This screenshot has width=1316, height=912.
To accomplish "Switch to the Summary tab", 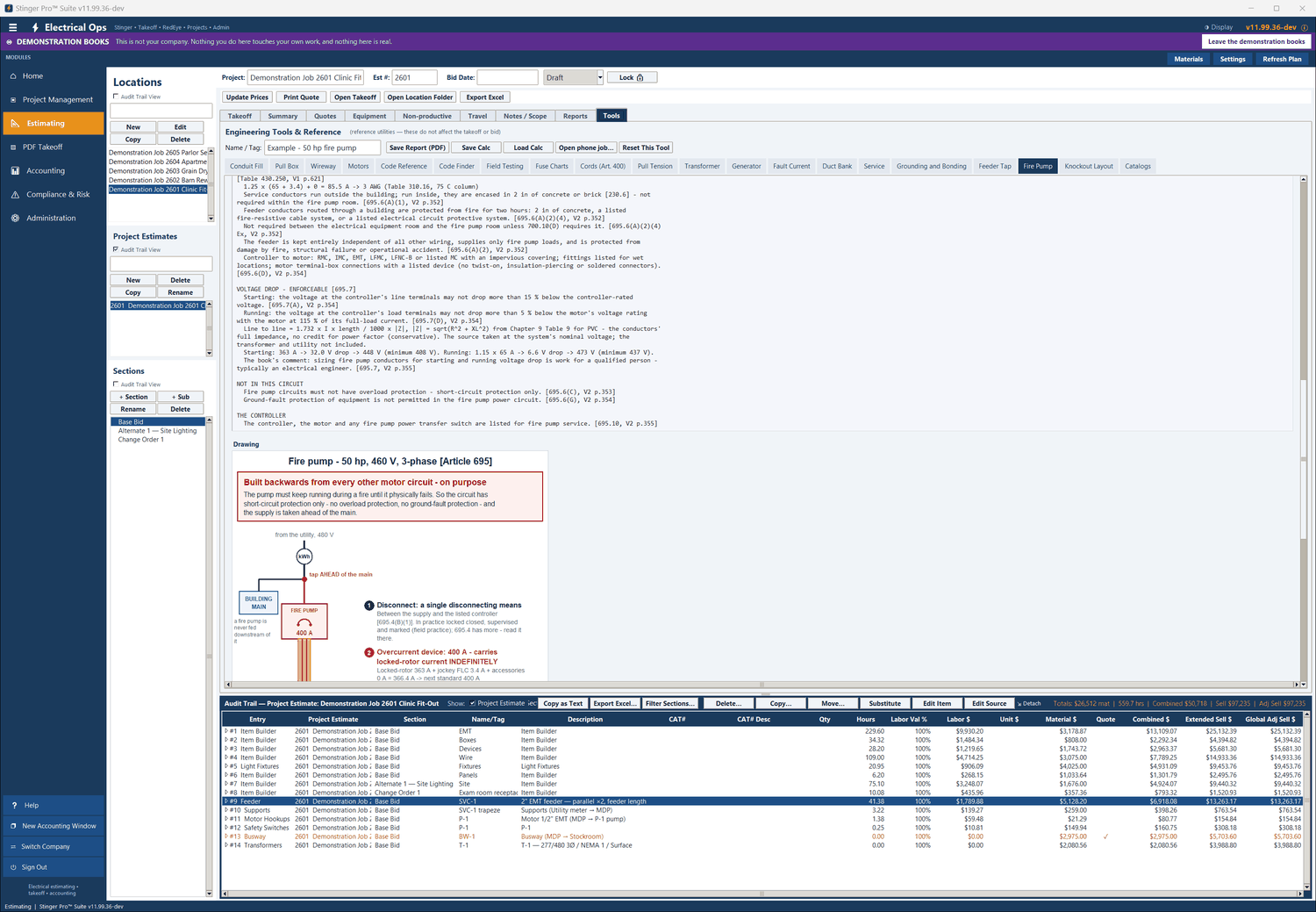I will (283, 116).
